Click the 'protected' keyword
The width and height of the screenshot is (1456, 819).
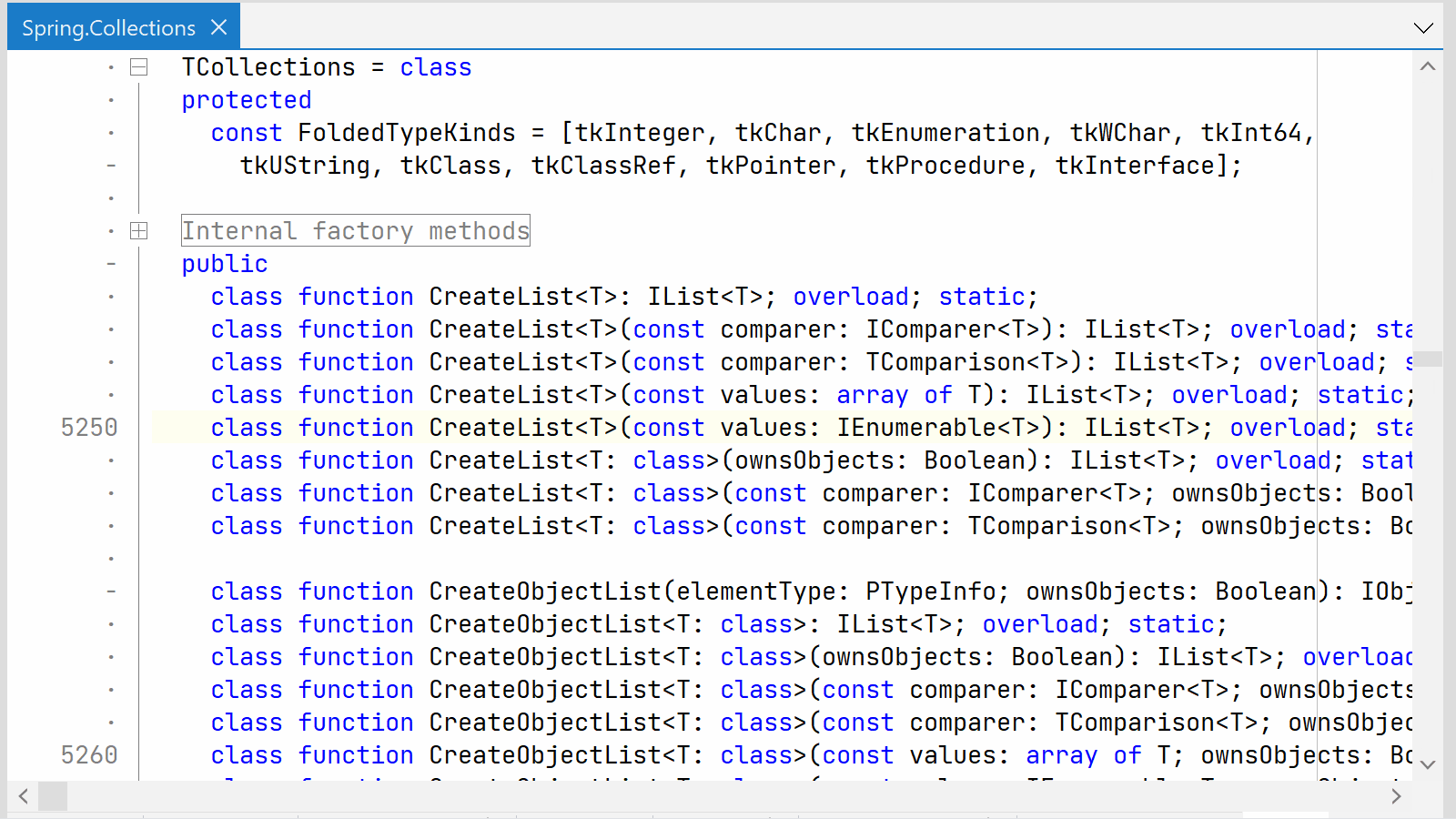(x=247, y=100)
